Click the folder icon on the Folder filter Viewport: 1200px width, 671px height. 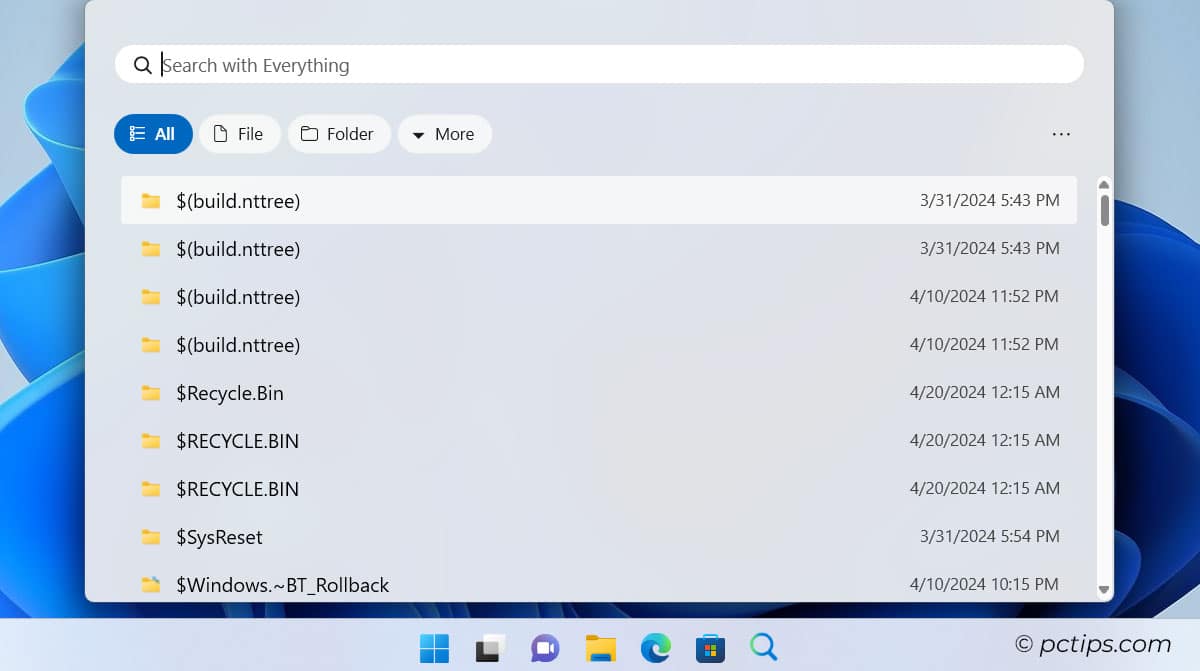pyautogui.click(x=308, y=133)
